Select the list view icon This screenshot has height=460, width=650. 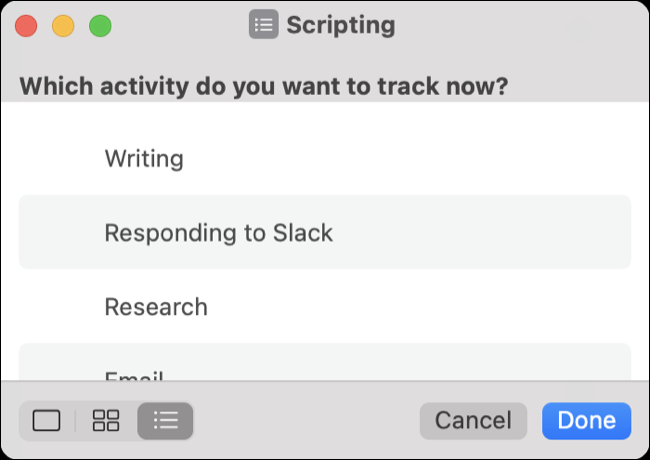click(x=165, y=421)
